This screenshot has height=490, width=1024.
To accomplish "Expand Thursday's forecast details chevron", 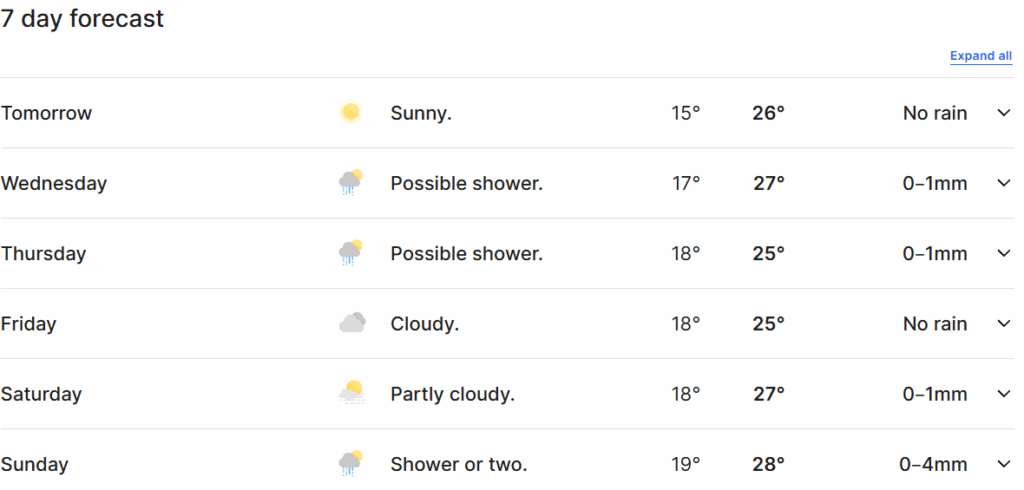I will pos(1004,253).
